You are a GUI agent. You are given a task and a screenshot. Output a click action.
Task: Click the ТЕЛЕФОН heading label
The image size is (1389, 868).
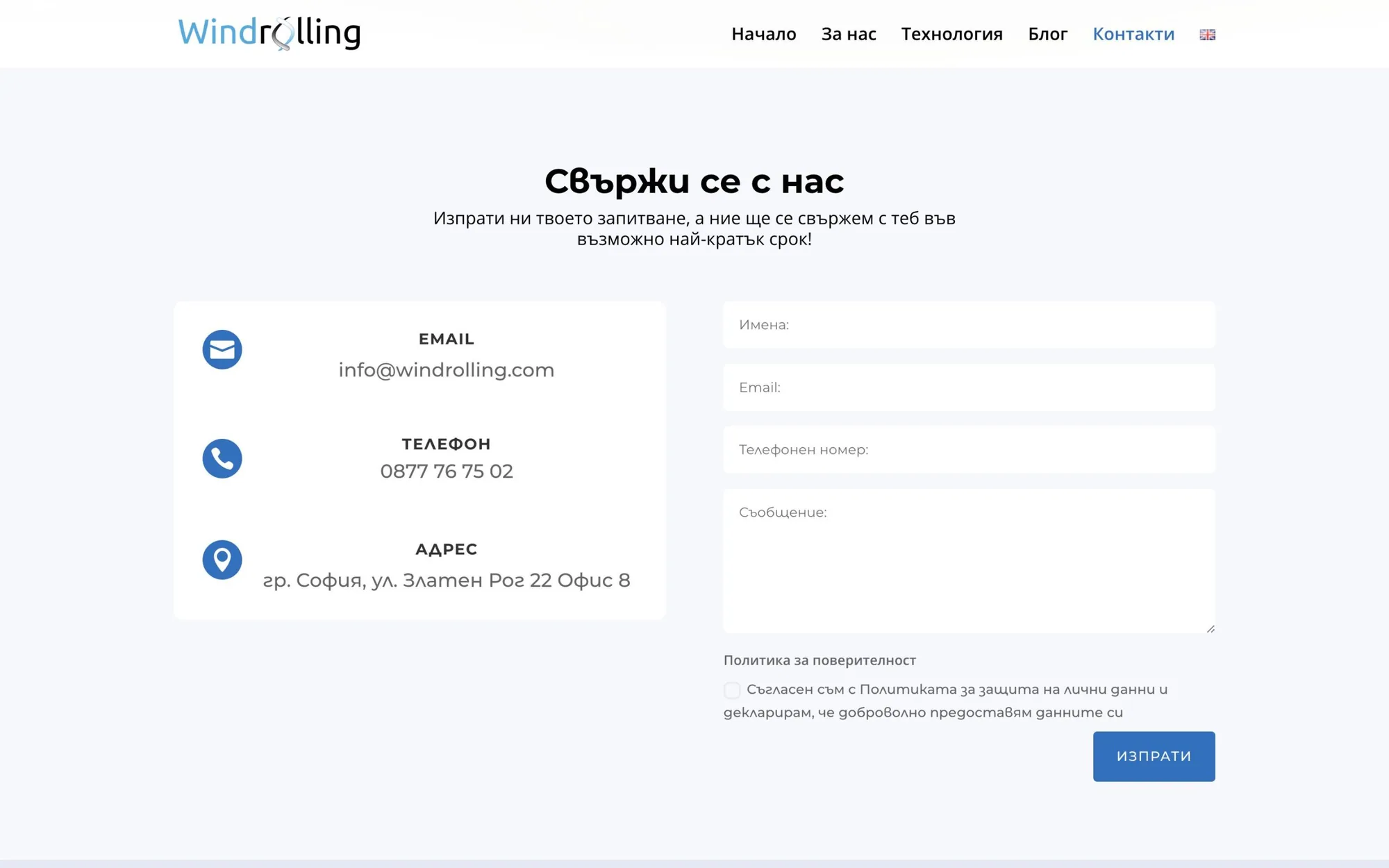click(447, 444)
